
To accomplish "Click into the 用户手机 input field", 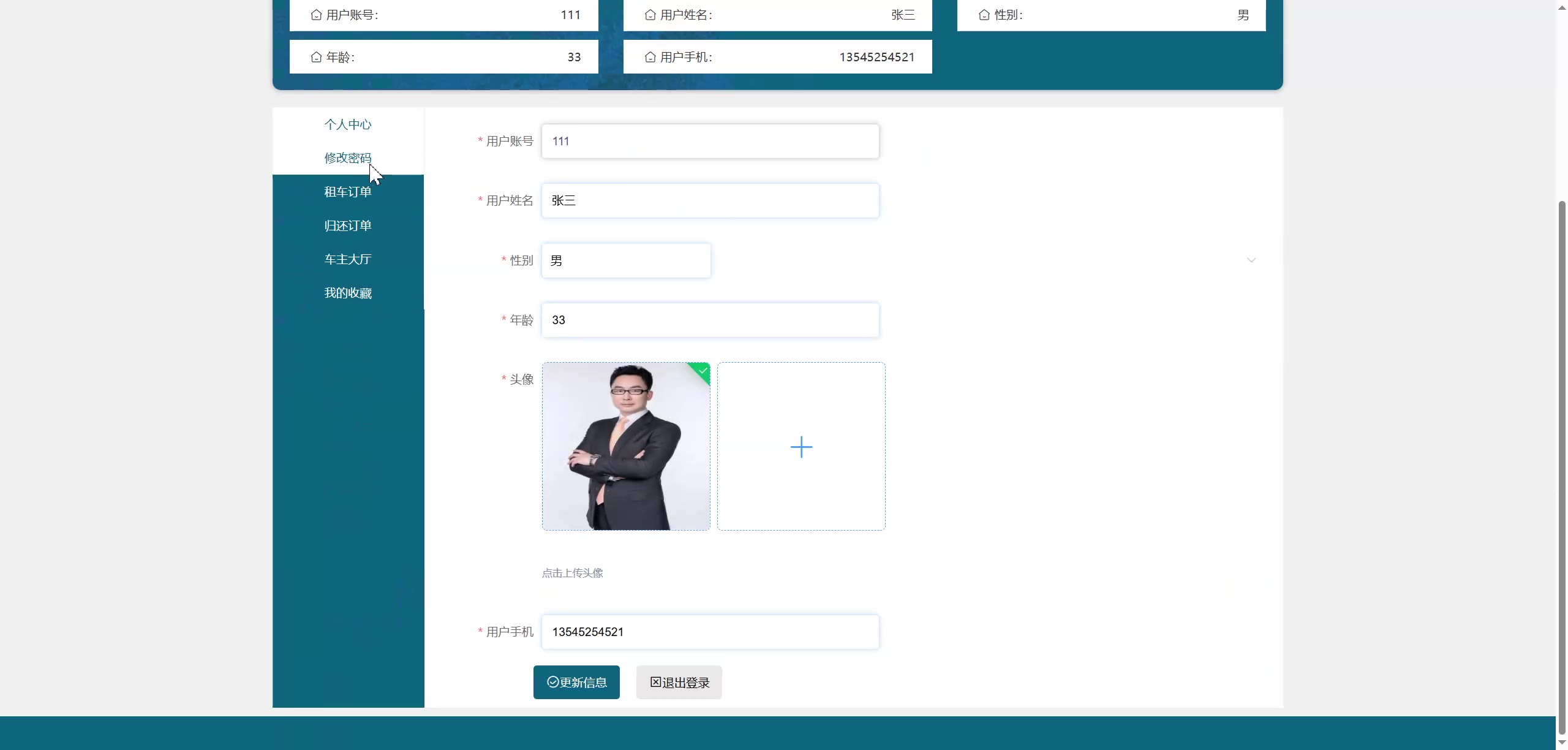I will pos(710,632).
